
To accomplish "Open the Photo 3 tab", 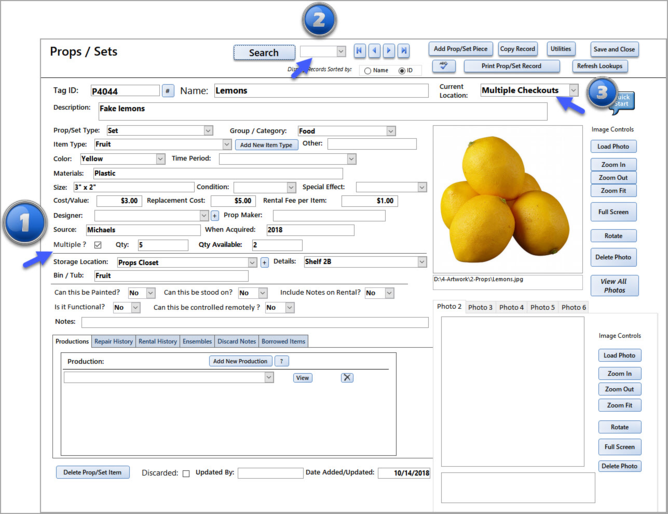I will pyautogui.click(x=480, y=307).
